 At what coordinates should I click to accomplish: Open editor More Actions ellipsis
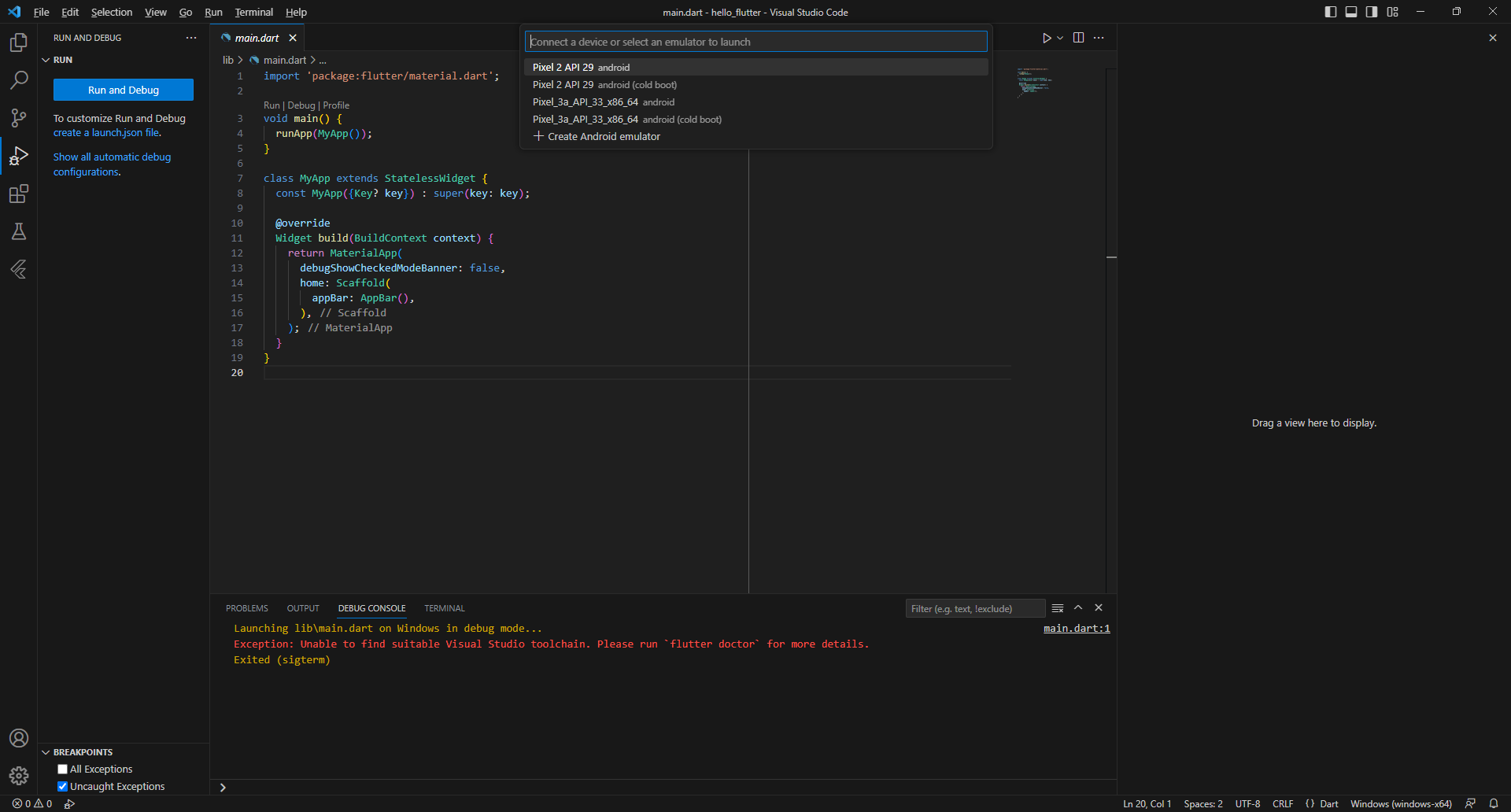tap(1099, 38)
